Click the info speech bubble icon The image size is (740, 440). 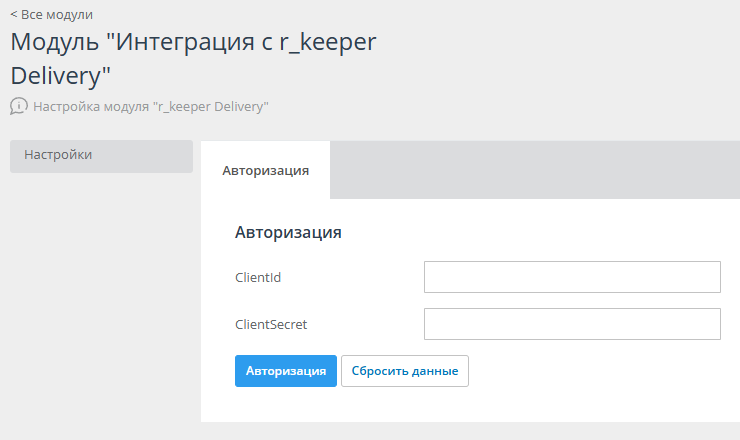[19, 106]
